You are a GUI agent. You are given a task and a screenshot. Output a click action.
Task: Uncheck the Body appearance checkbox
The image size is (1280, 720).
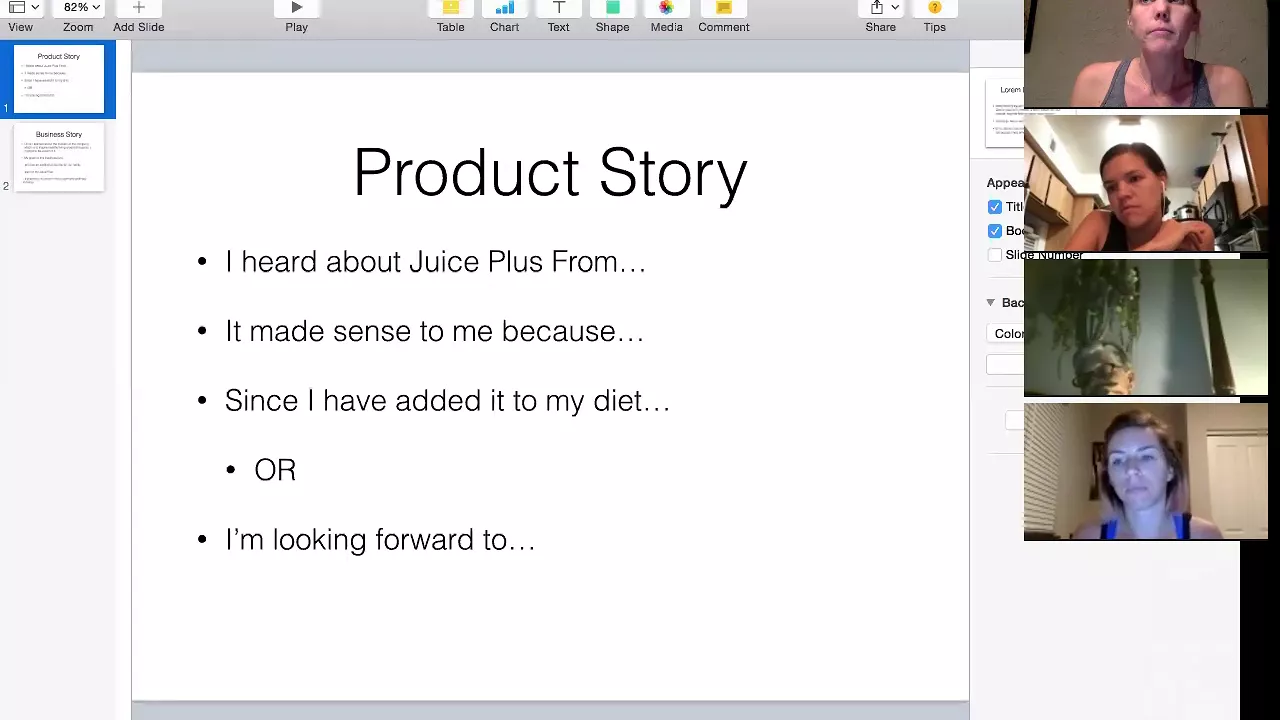994,231
